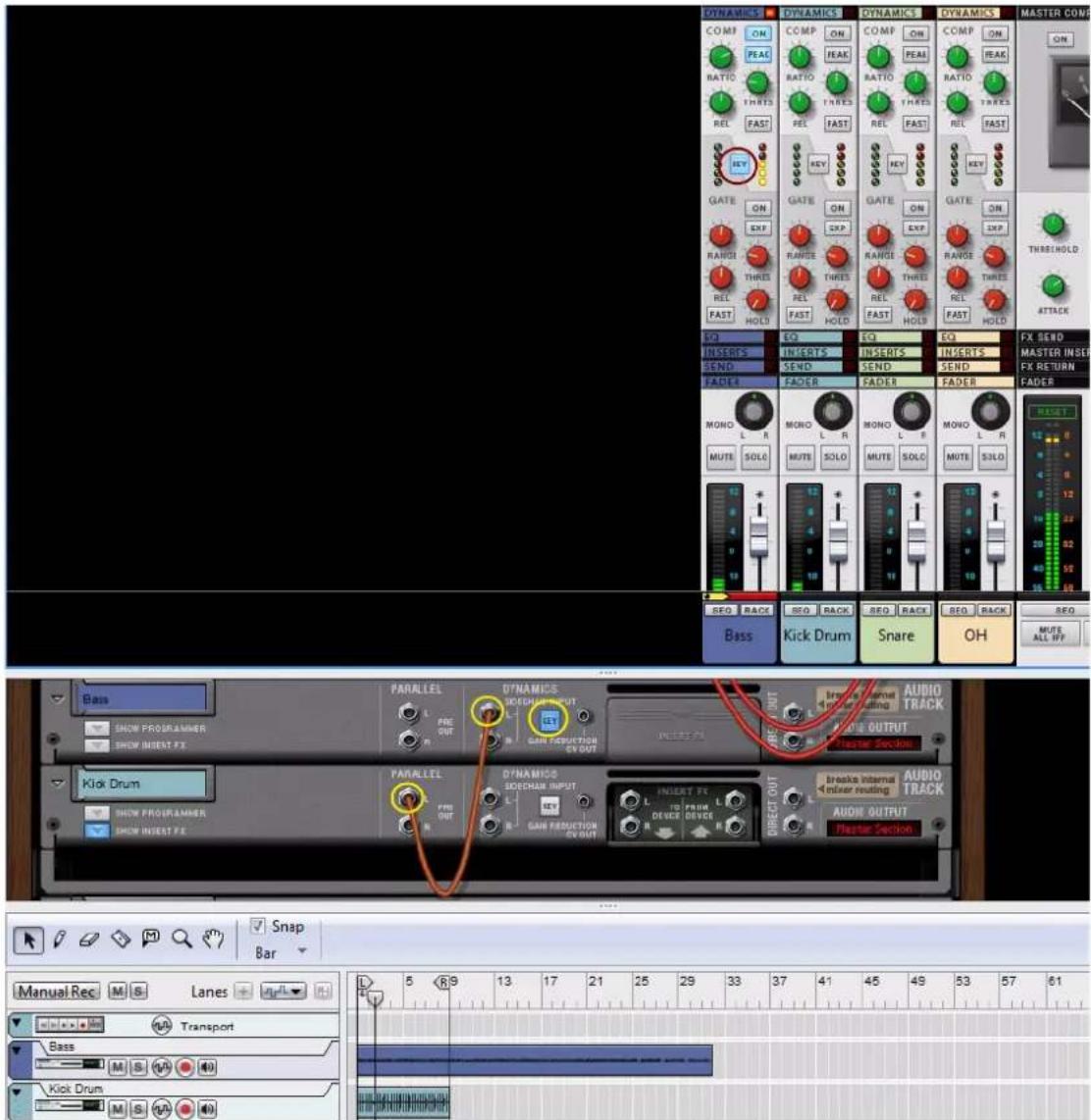Toggle GATE ON for the Snare channel
1091x1120 pixels.
point(916,208)
